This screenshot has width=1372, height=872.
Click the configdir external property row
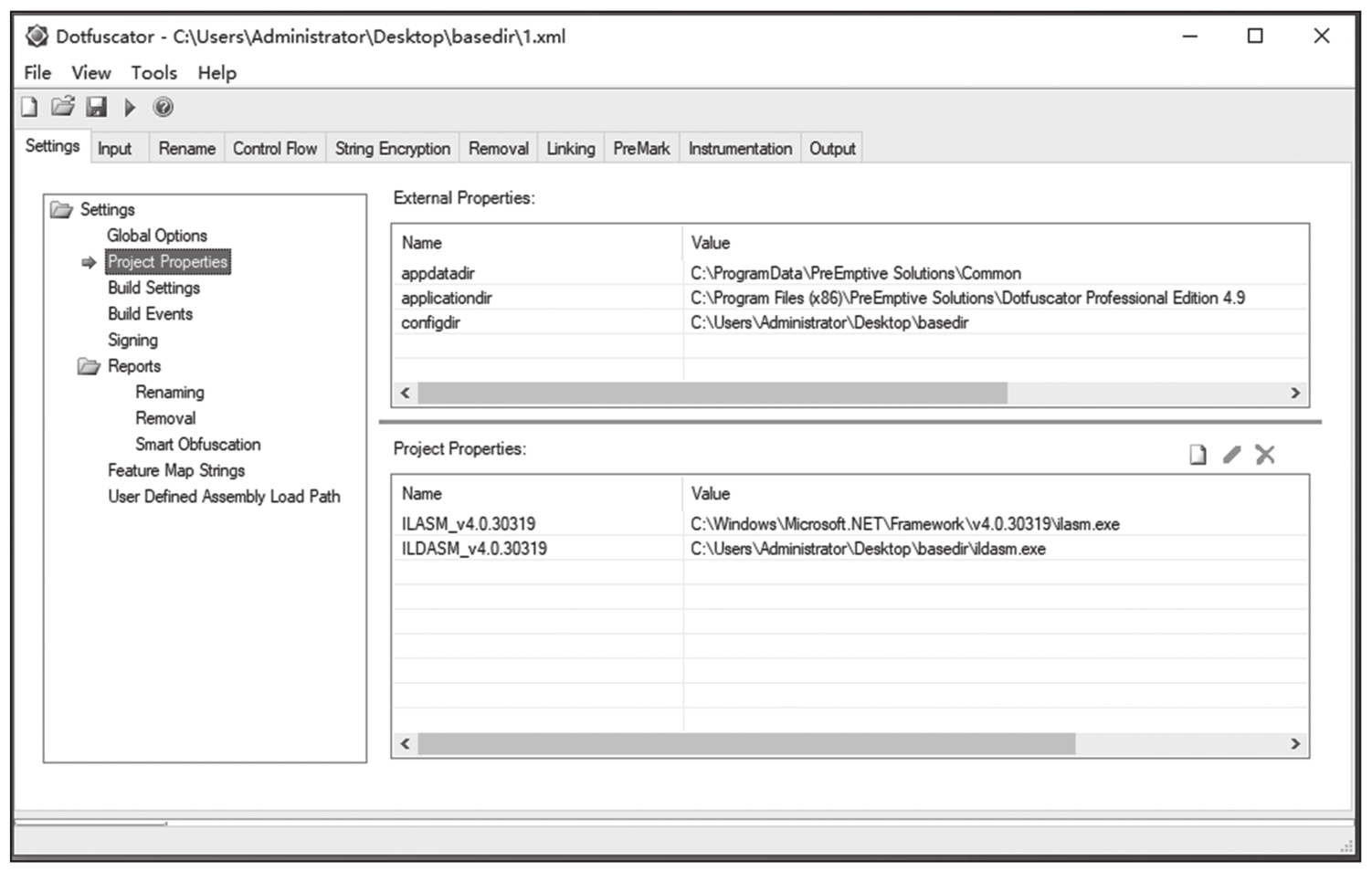tap(850, 322)
